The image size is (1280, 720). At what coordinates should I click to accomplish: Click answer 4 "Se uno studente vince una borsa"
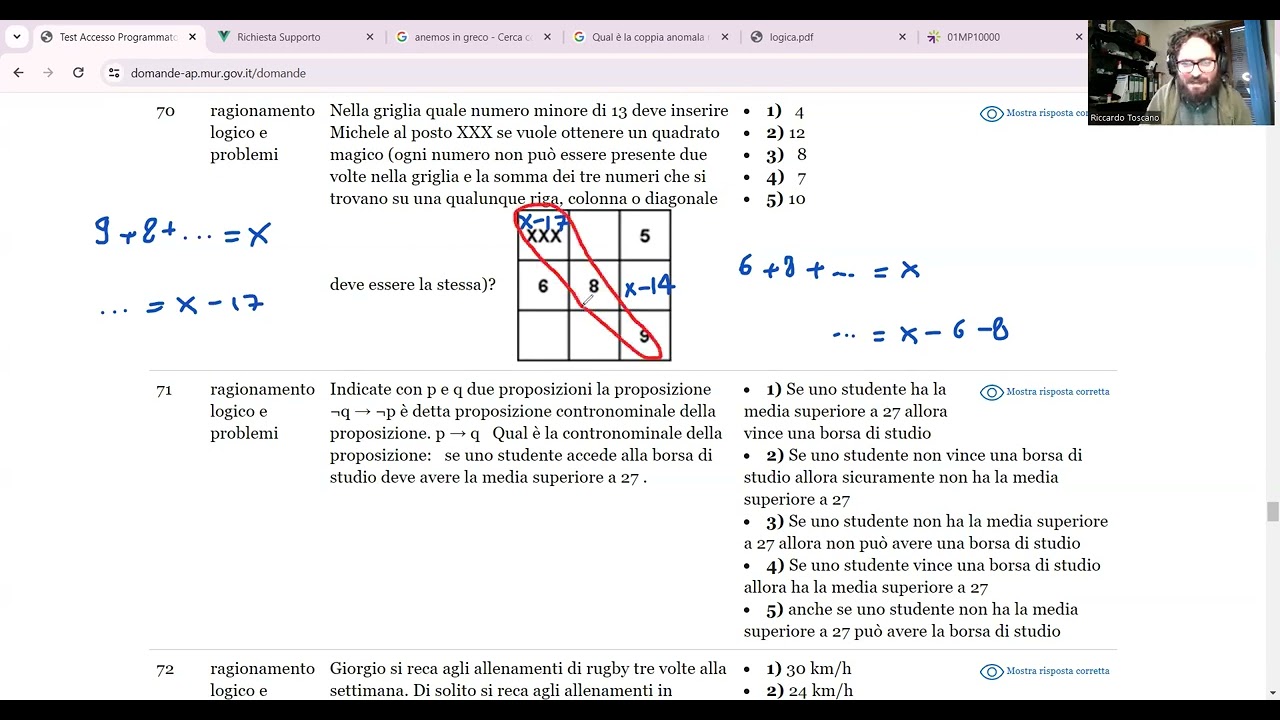click(922, 576)
